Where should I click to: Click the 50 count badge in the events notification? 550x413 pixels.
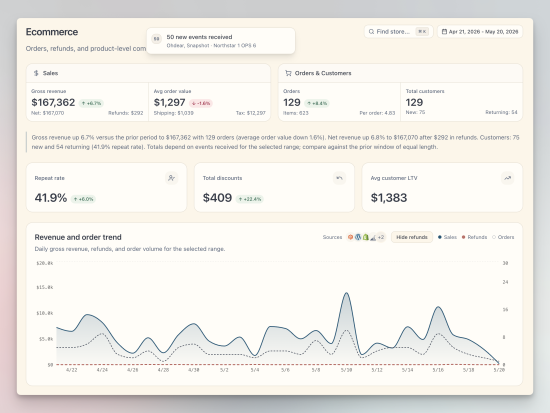(x=156, y=39)
